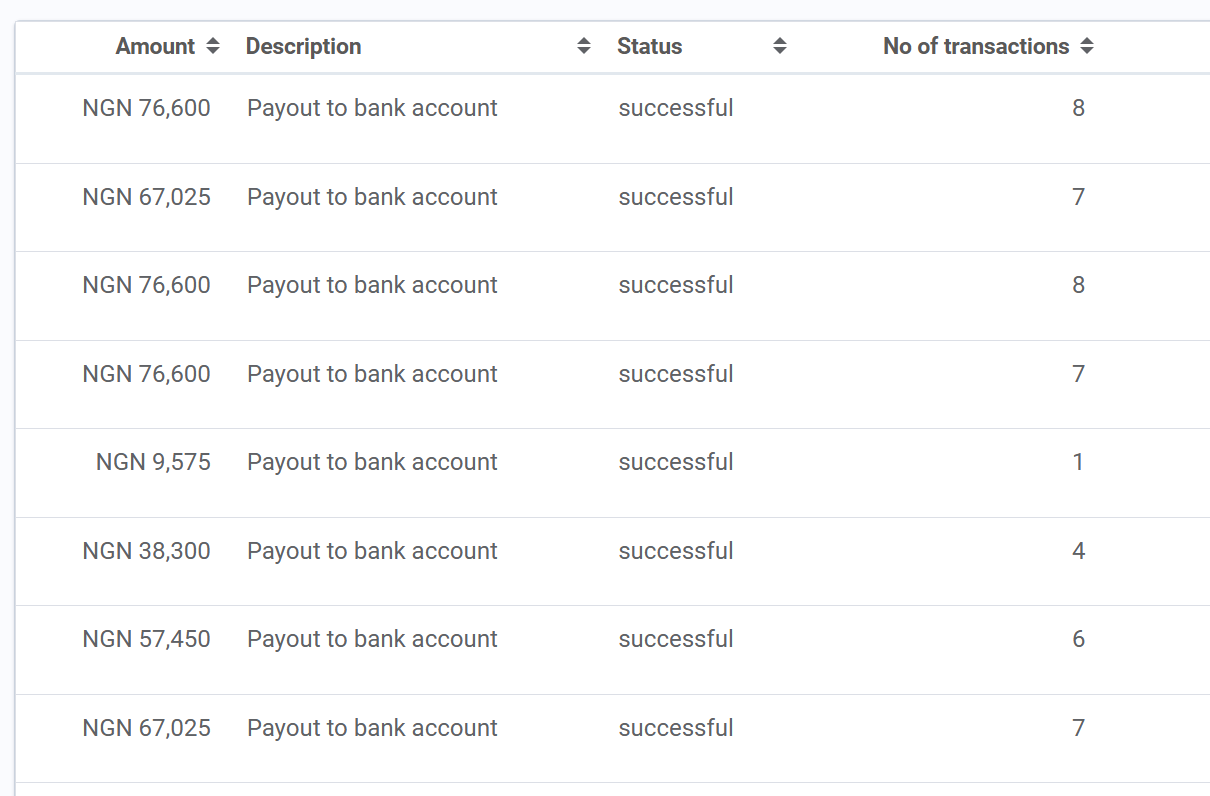Click the Description column header text
Viewport: 1210px width, 796px height.
point(303,46)
